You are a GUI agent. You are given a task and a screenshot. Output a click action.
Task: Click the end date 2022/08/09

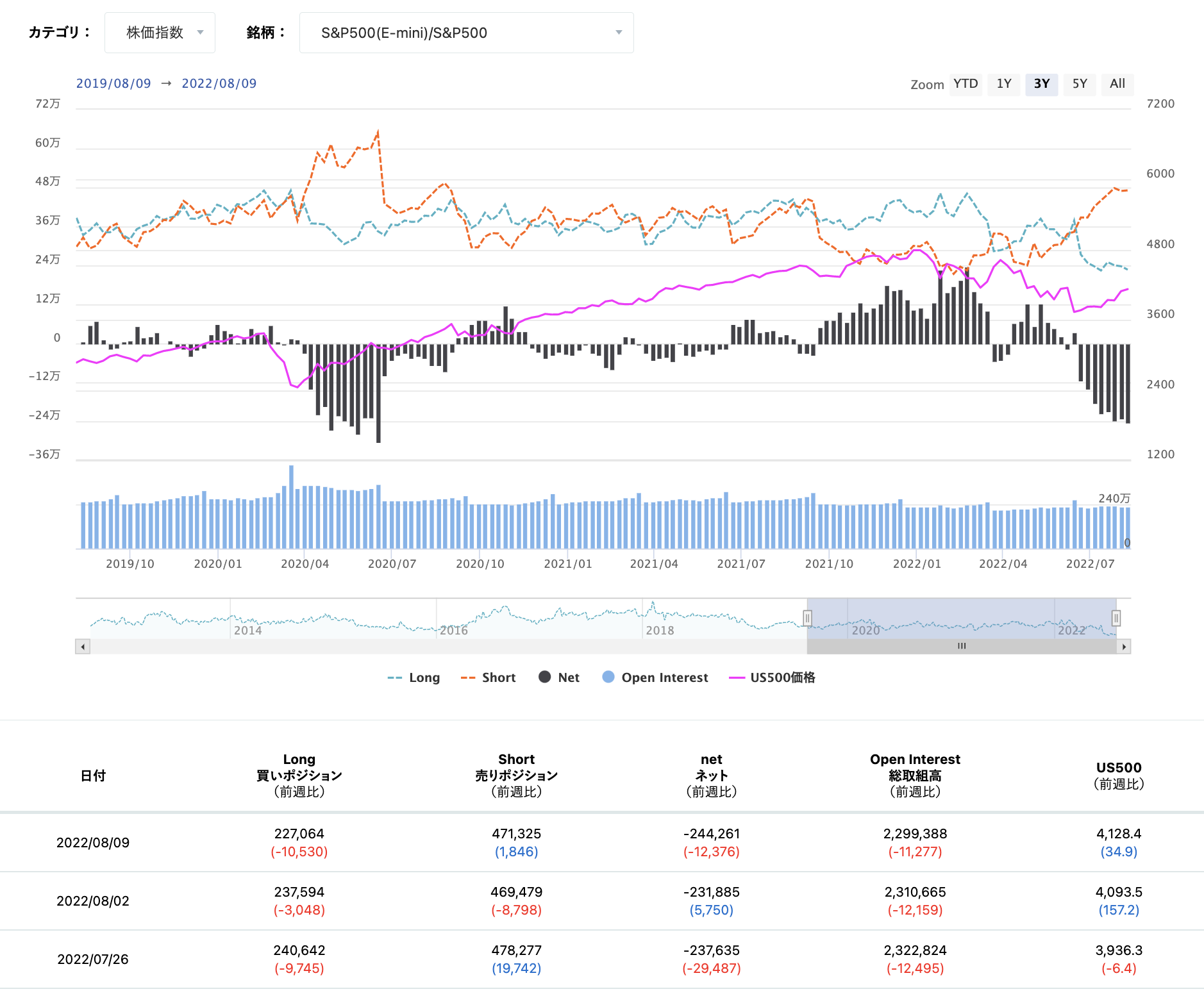coord(219,83)
